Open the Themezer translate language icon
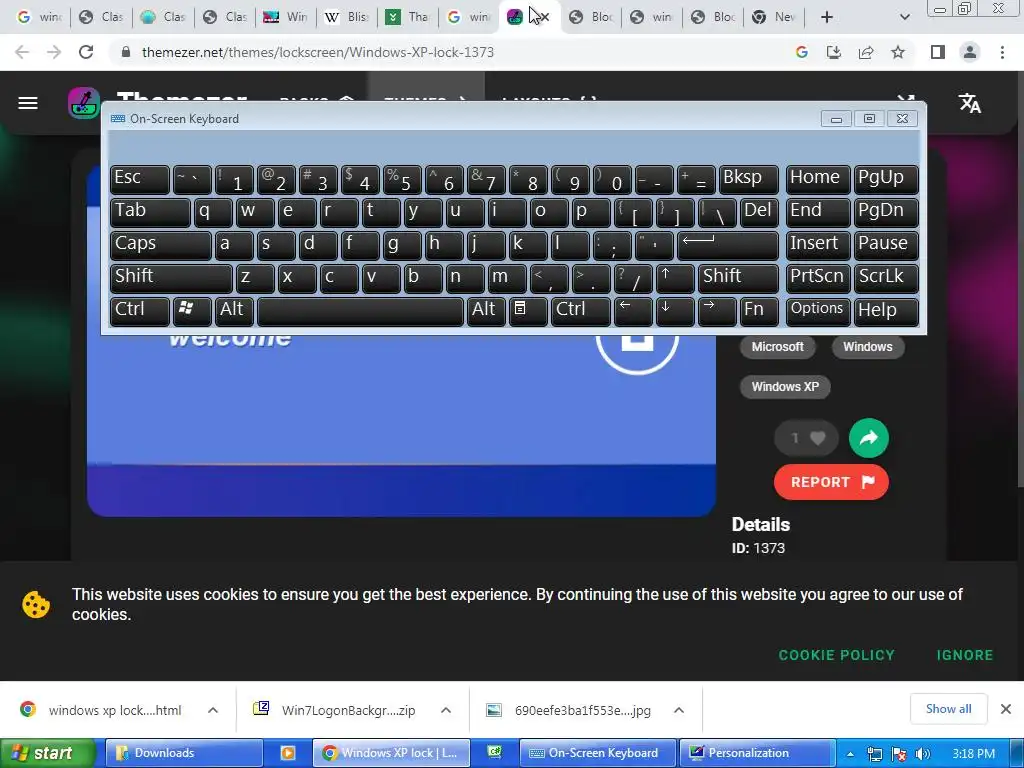This screenshot has width=1024, height=768. click(x=970, y=103)
